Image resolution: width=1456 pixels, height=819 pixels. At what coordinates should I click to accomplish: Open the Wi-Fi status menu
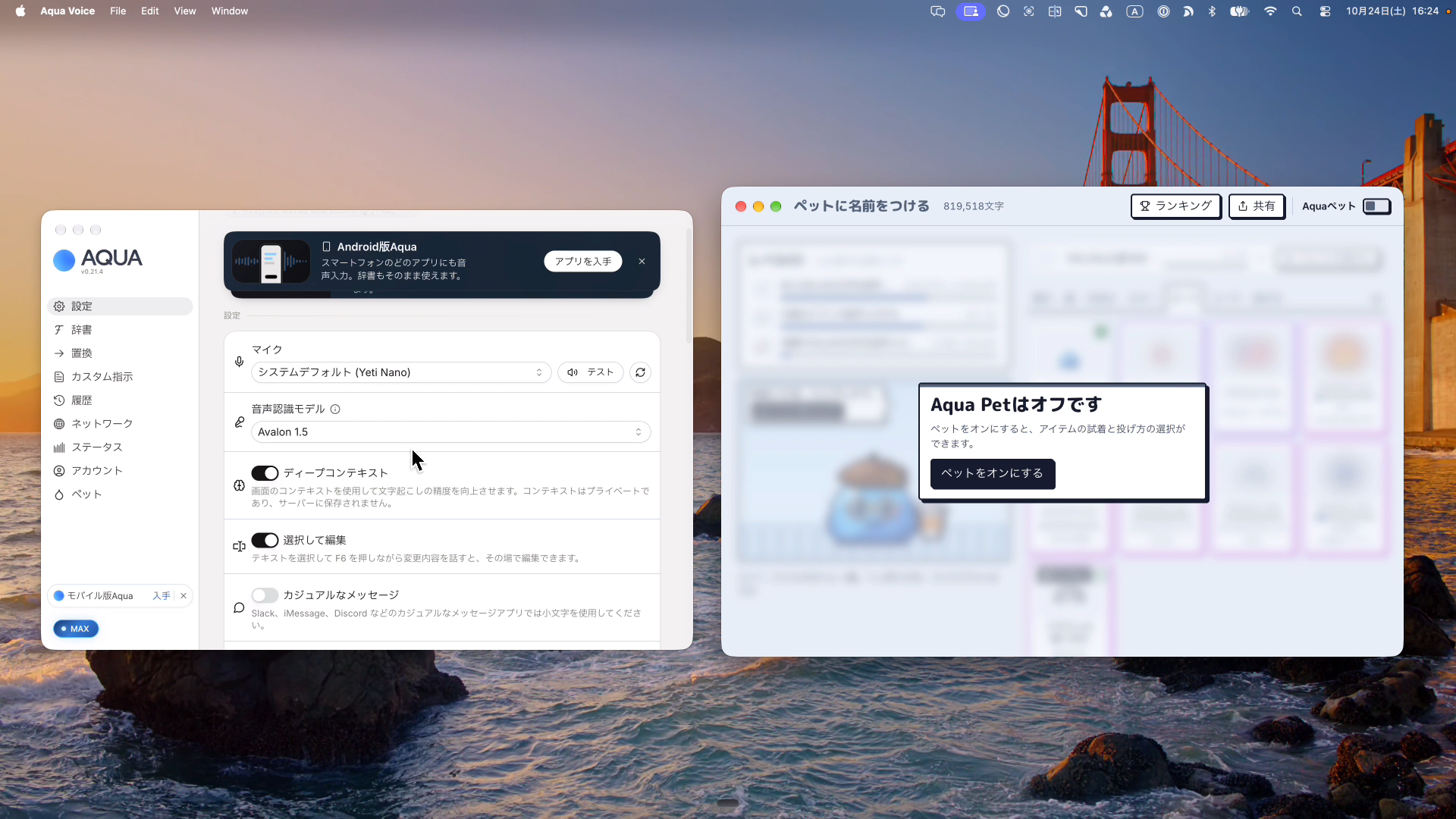coord(1270,11)
